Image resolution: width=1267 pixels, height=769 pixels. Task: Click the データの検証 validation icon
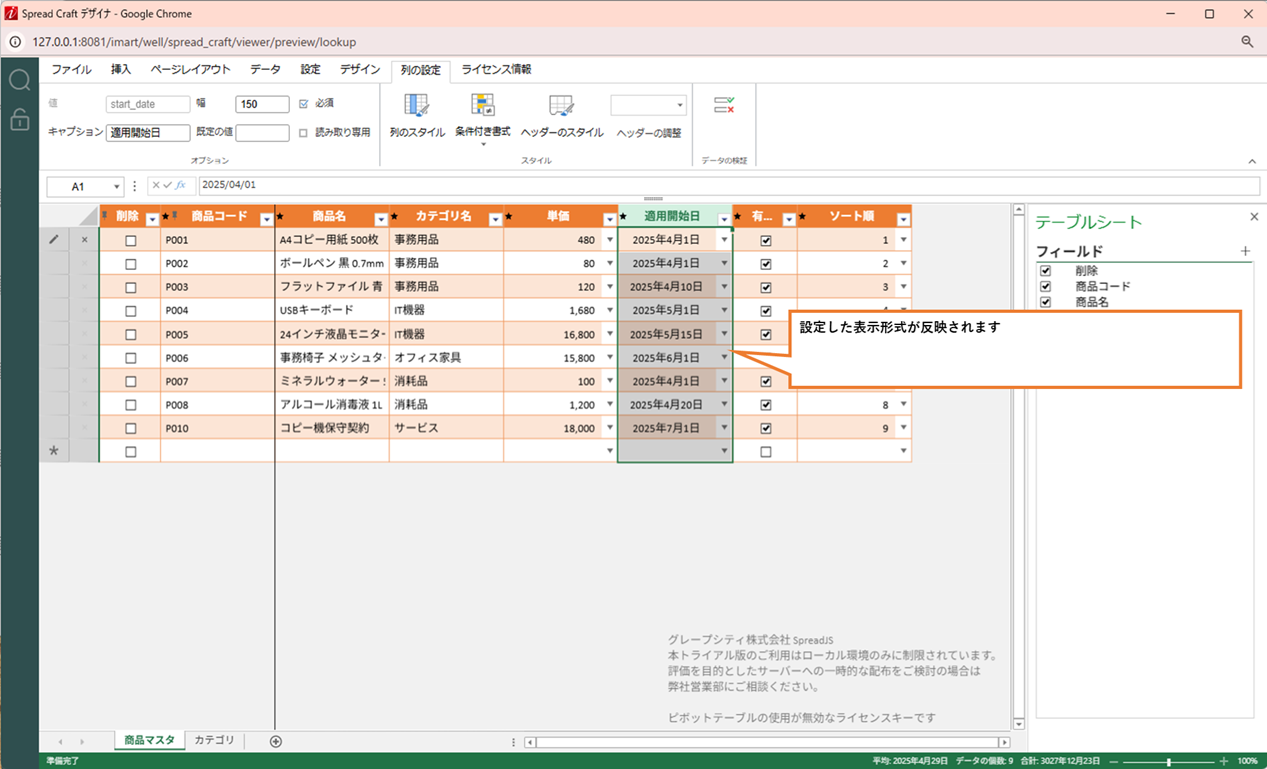724,105
